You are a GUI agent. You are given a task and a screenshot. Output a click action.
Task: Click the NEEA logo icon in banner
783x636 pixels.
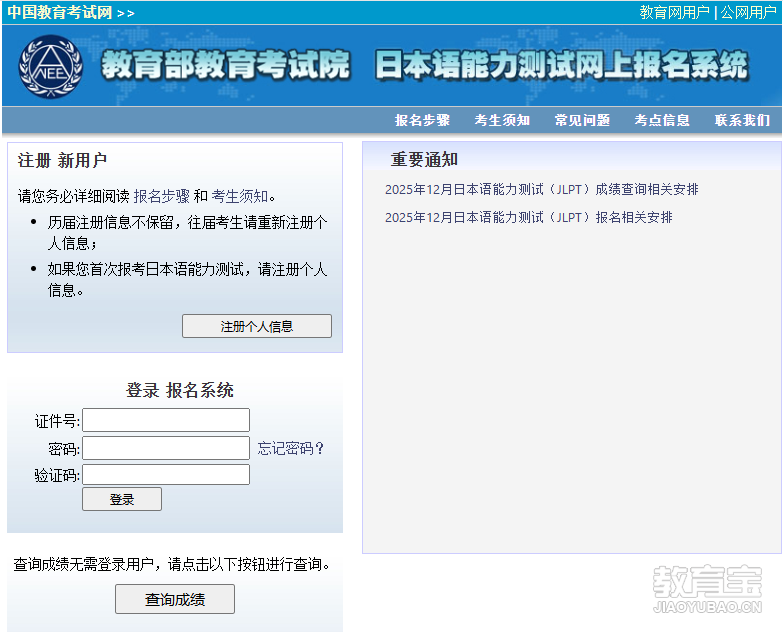coord(48,66)
